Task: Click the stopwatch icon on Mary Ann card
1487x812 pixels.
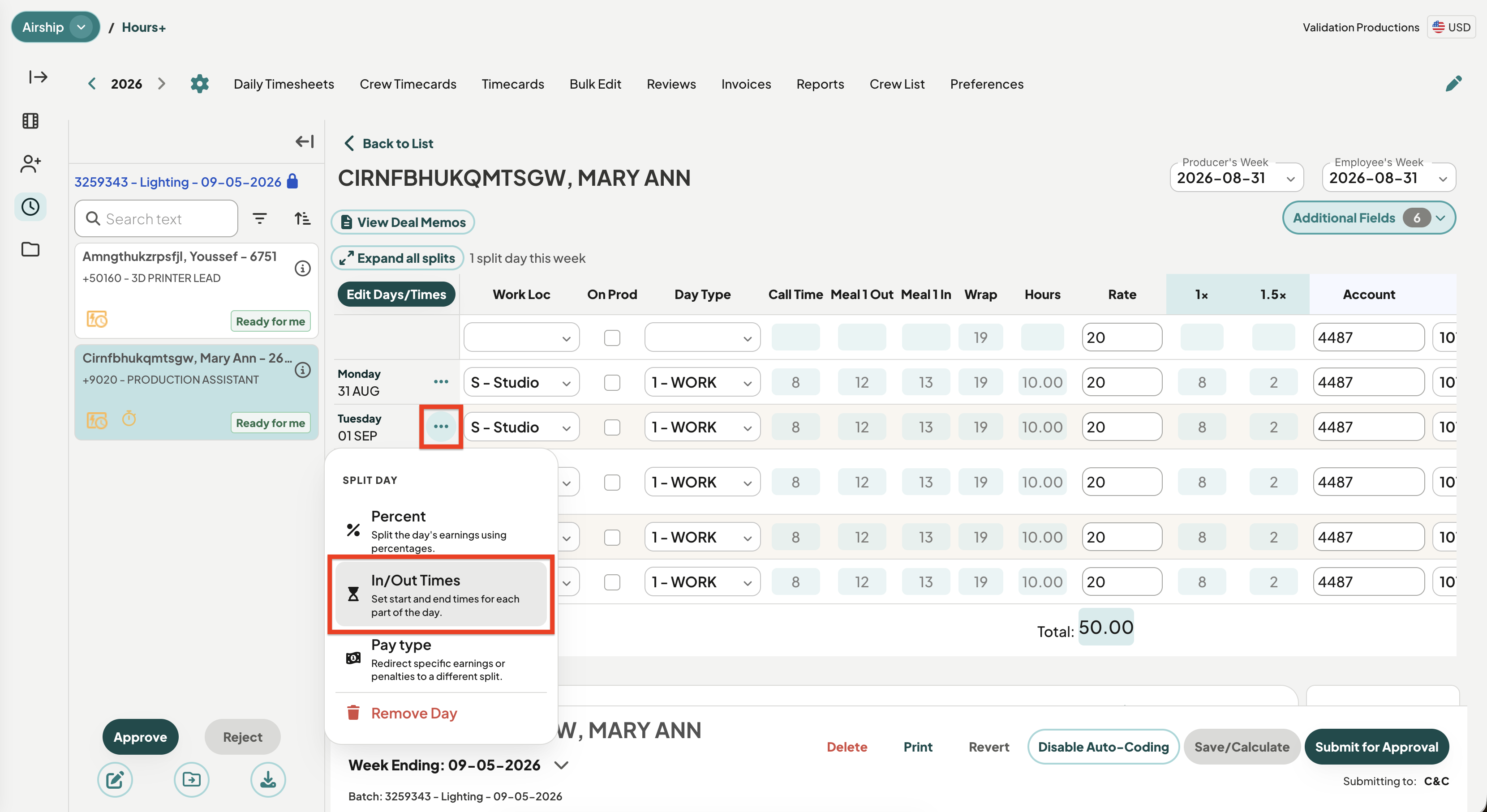Action: pos(129,419)
